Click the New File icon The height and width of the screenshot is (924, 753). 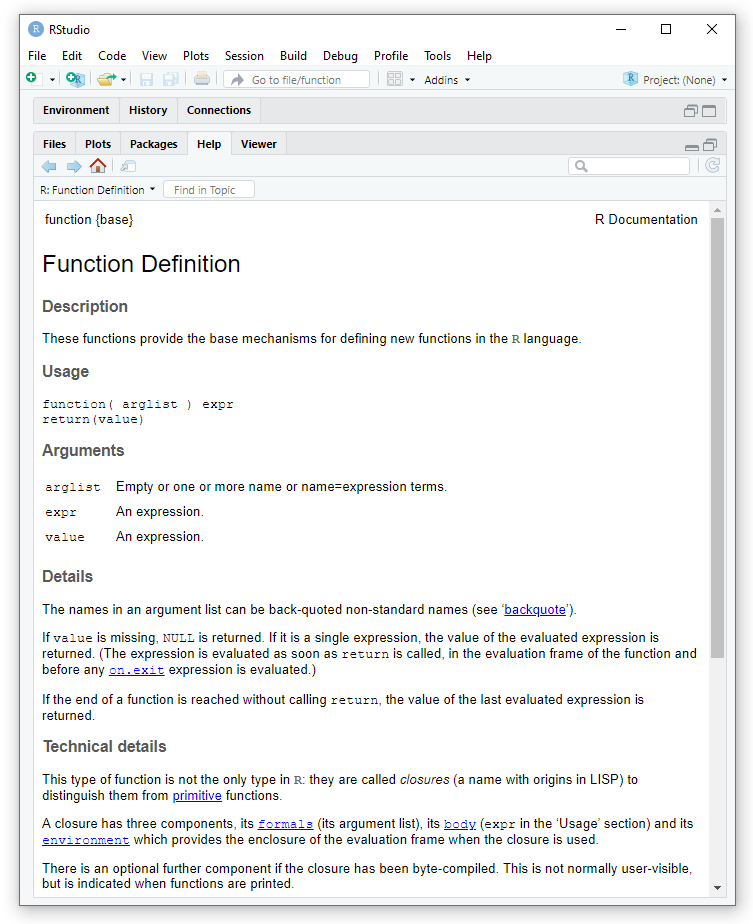[32, 79]
